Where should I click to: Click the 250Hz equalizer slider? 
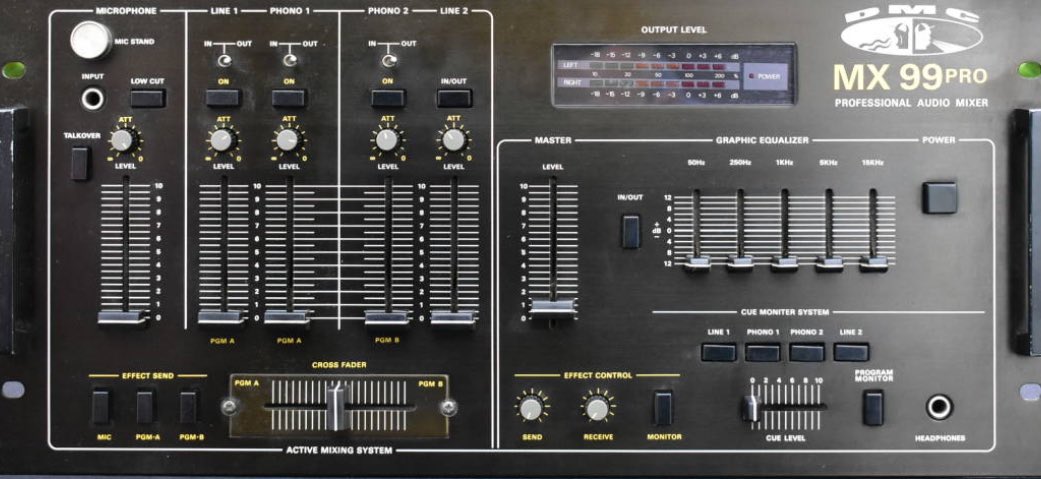click(x=740, y=263)
